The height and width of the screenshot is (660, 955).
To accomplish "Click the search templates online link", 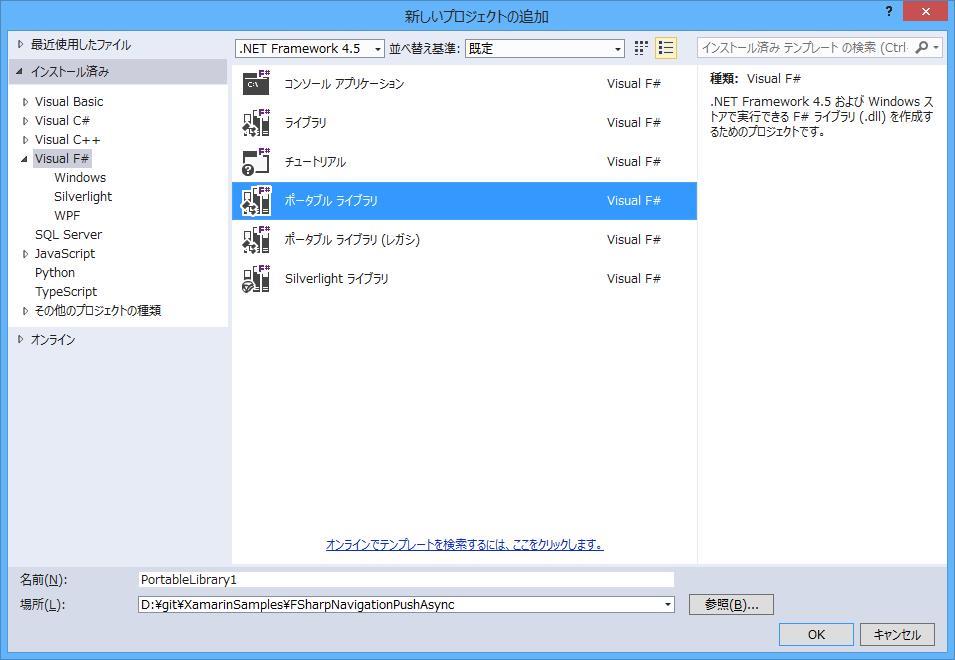I will pos(464,545).
